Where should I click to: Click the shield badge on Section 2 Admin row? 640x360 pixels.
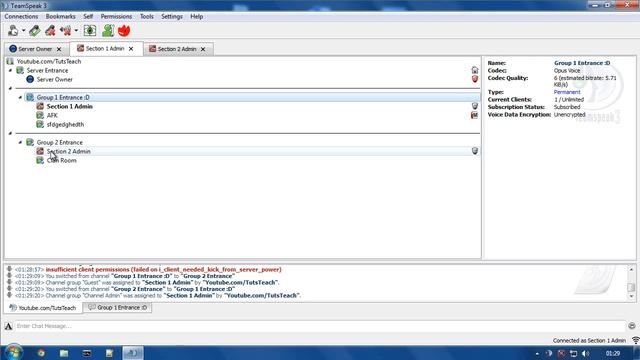pos(474,151)
